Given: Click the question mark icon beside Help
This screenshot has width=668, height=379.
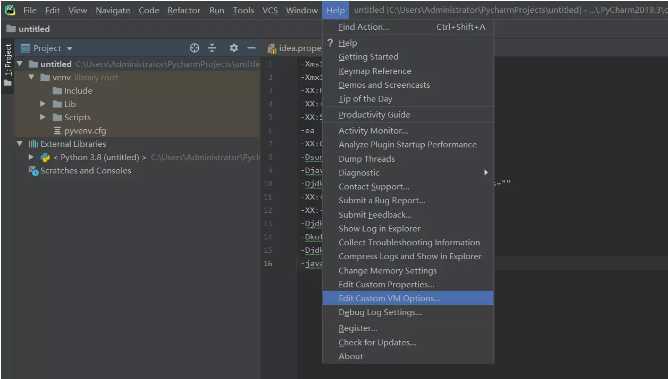Looking at the screenshot, I should click(x=330, y=43).
